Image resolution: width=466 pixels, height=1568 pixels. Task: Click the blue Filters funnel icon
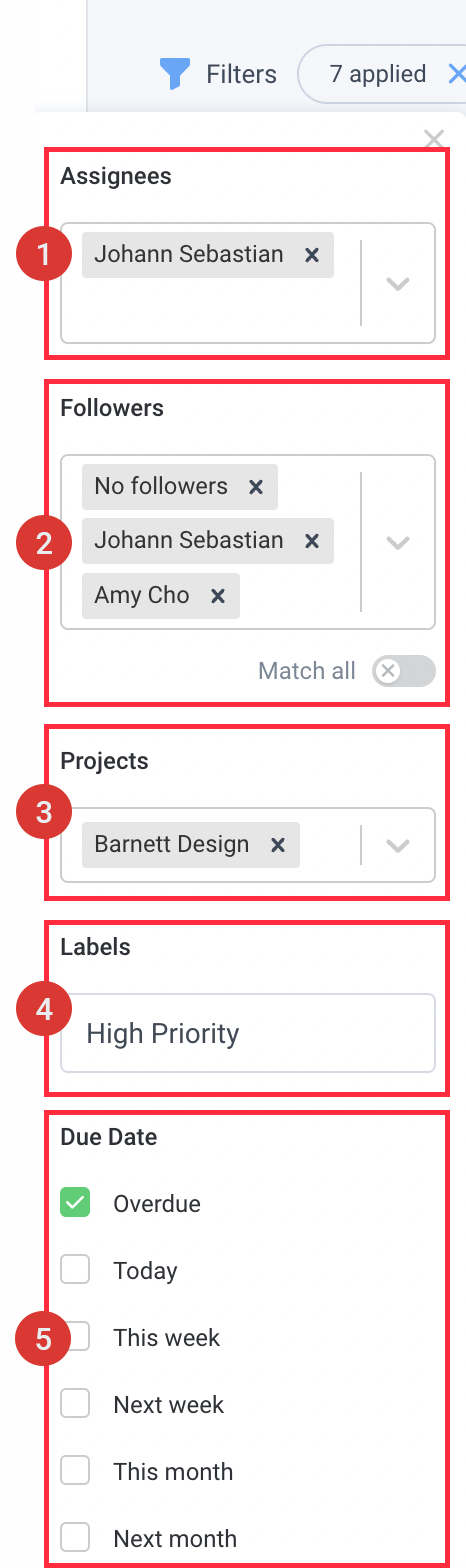click(x=175, y=74)
